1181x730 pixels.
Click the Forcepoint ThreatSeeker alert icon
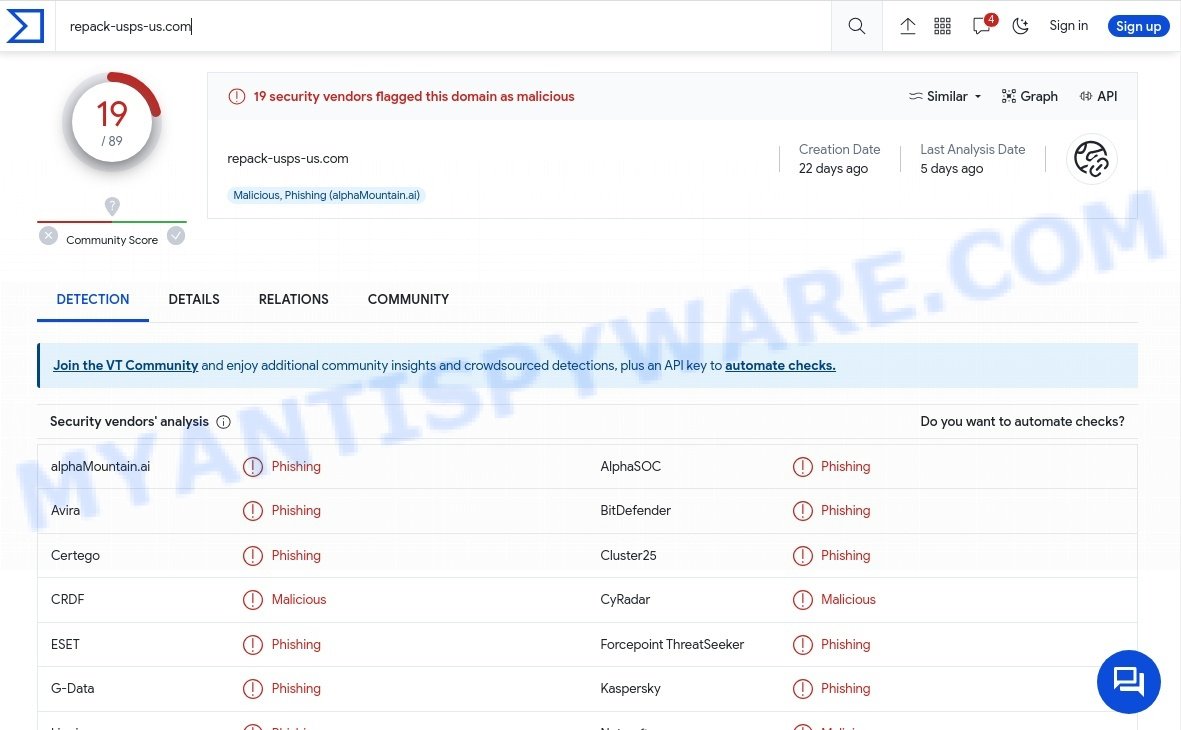[x=803, y=645]
